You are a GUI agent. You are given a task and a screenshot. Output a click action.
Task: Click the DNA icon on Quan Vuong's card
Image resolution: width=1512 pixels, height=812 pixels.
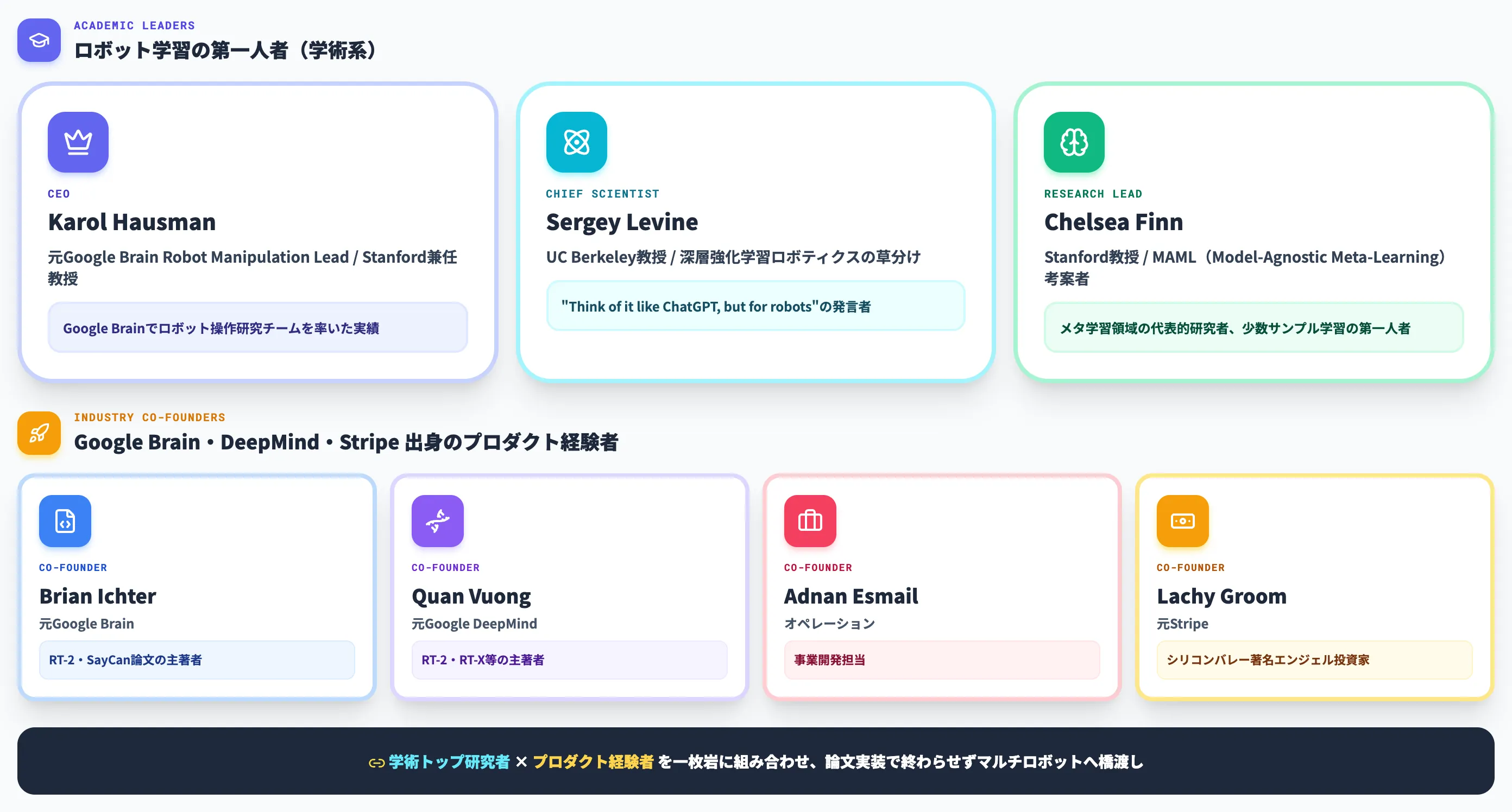pos(438,521)
